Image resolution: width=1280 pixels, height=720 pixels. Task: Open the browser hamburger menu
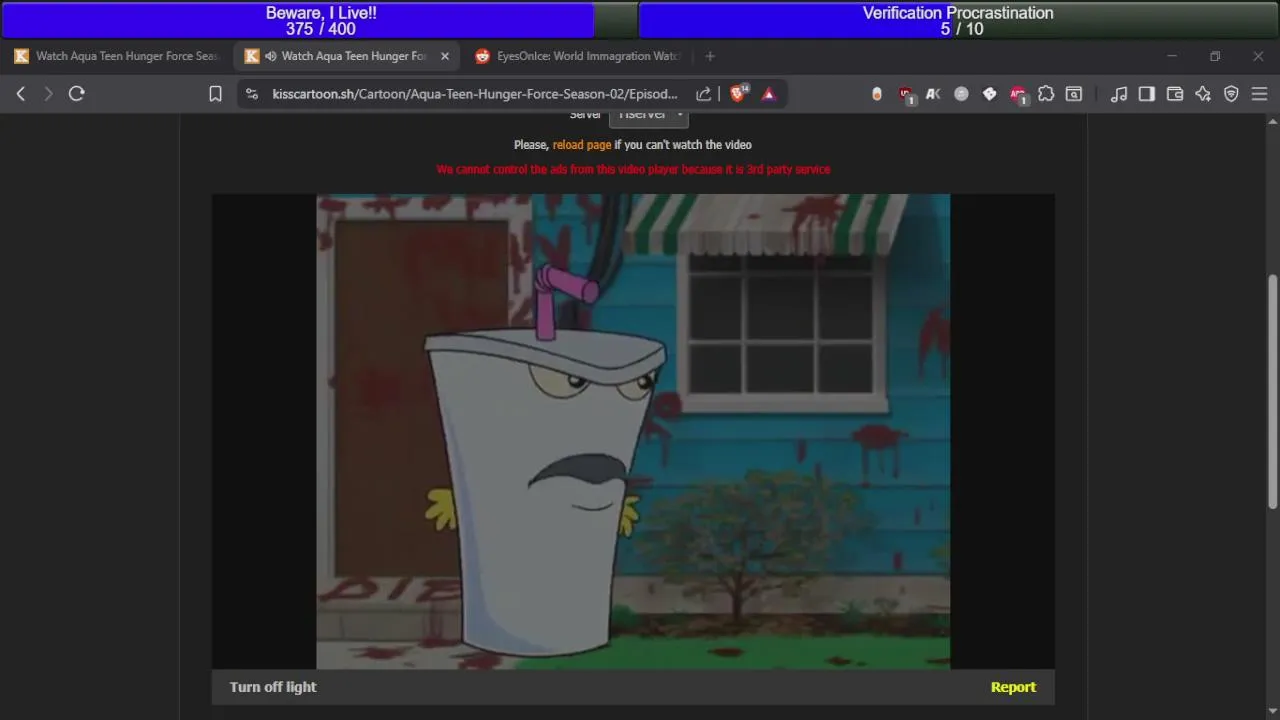(1259, 94)
